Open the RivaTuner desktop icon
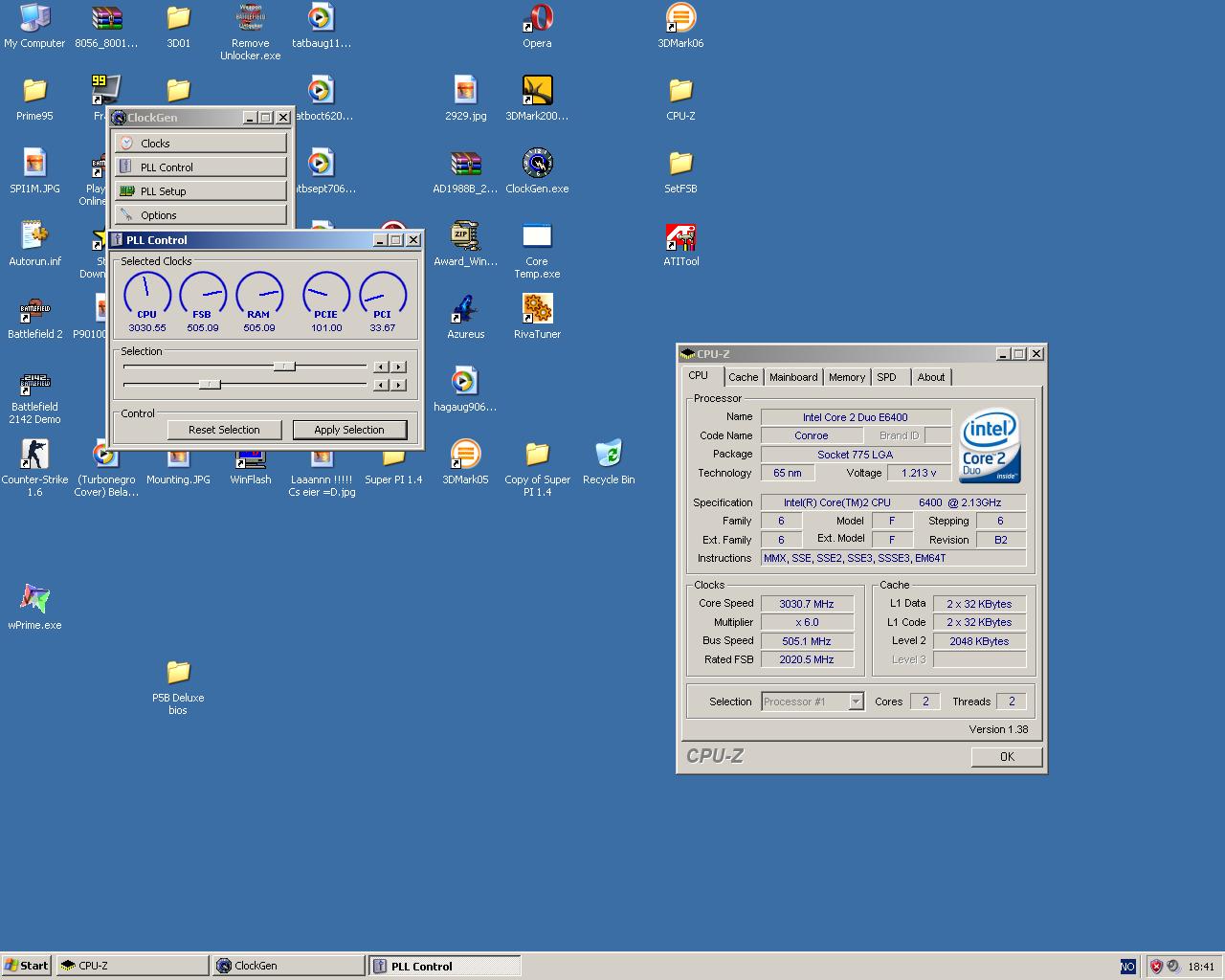The height and width of the screenshot is (980, 1225). tap(537, 317)
